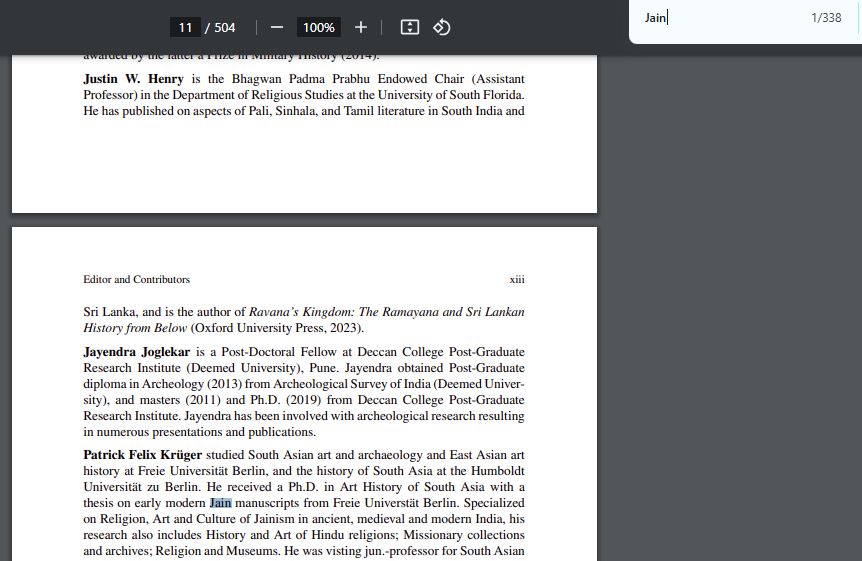Click the highlighted "Jain" search result
The image size is (862, 561).
point(220,503)
